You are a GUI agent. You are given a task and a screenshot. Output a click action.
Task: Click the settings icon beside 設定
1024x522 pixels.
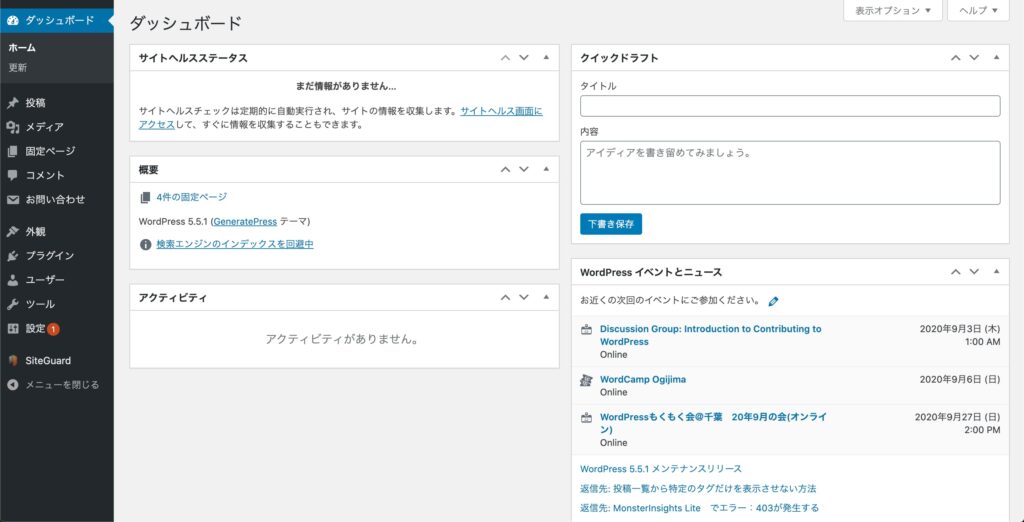pos(12,328)
